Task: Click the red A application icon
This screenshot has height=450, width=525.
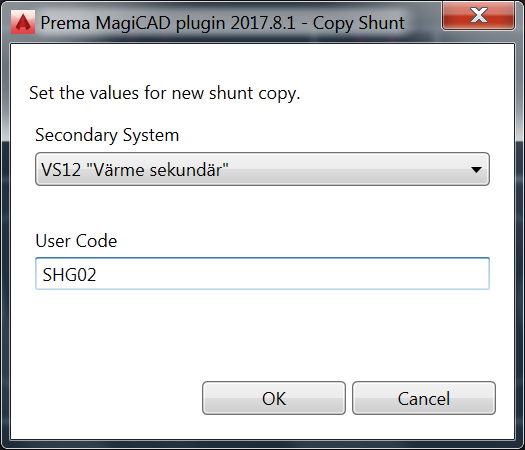Action: tap(23, 22)
